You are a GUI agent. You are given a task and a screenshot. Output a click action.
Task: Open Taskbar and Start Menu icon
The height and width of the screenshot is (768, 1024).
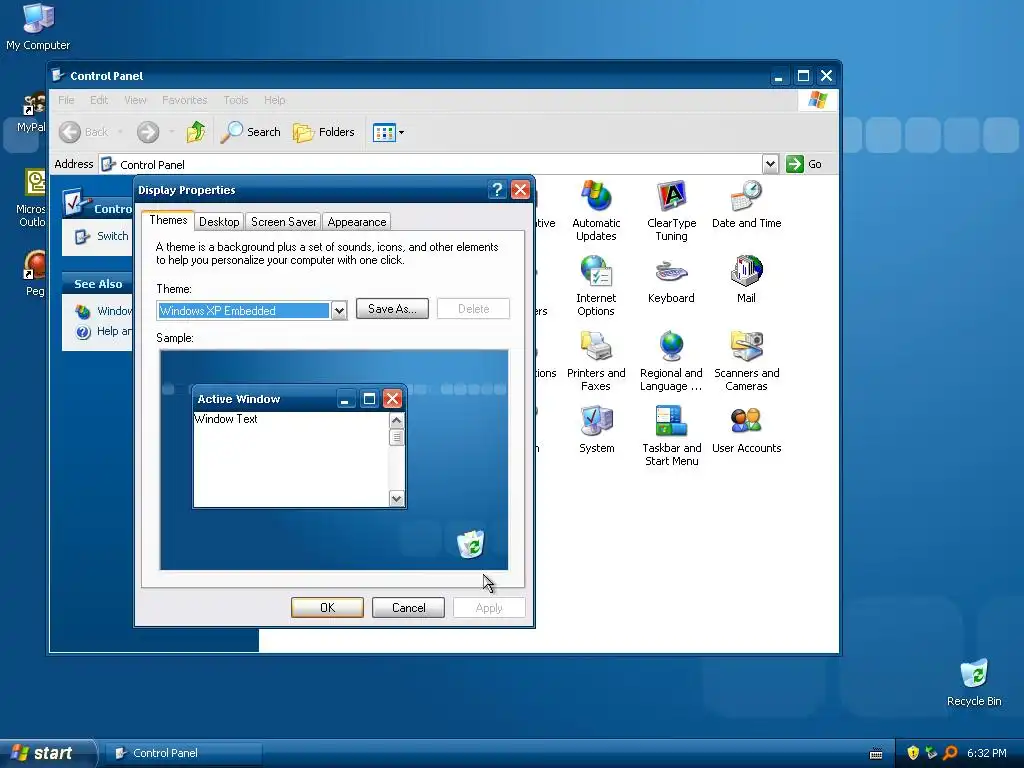pyautogui.click(x=671, y=436)
